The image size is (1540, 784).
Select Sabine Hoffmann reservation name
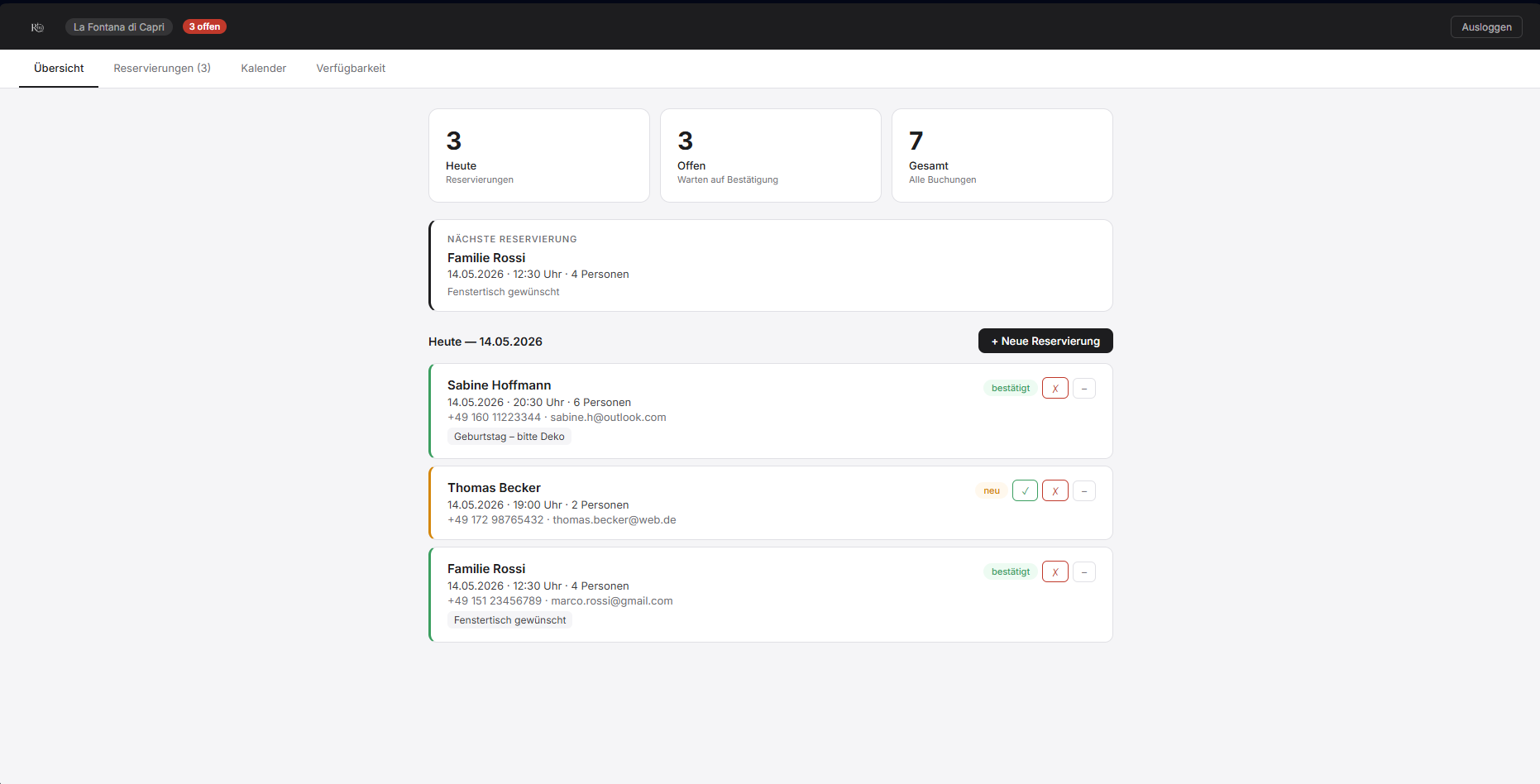pyautogui.click(x=499, y=385)
